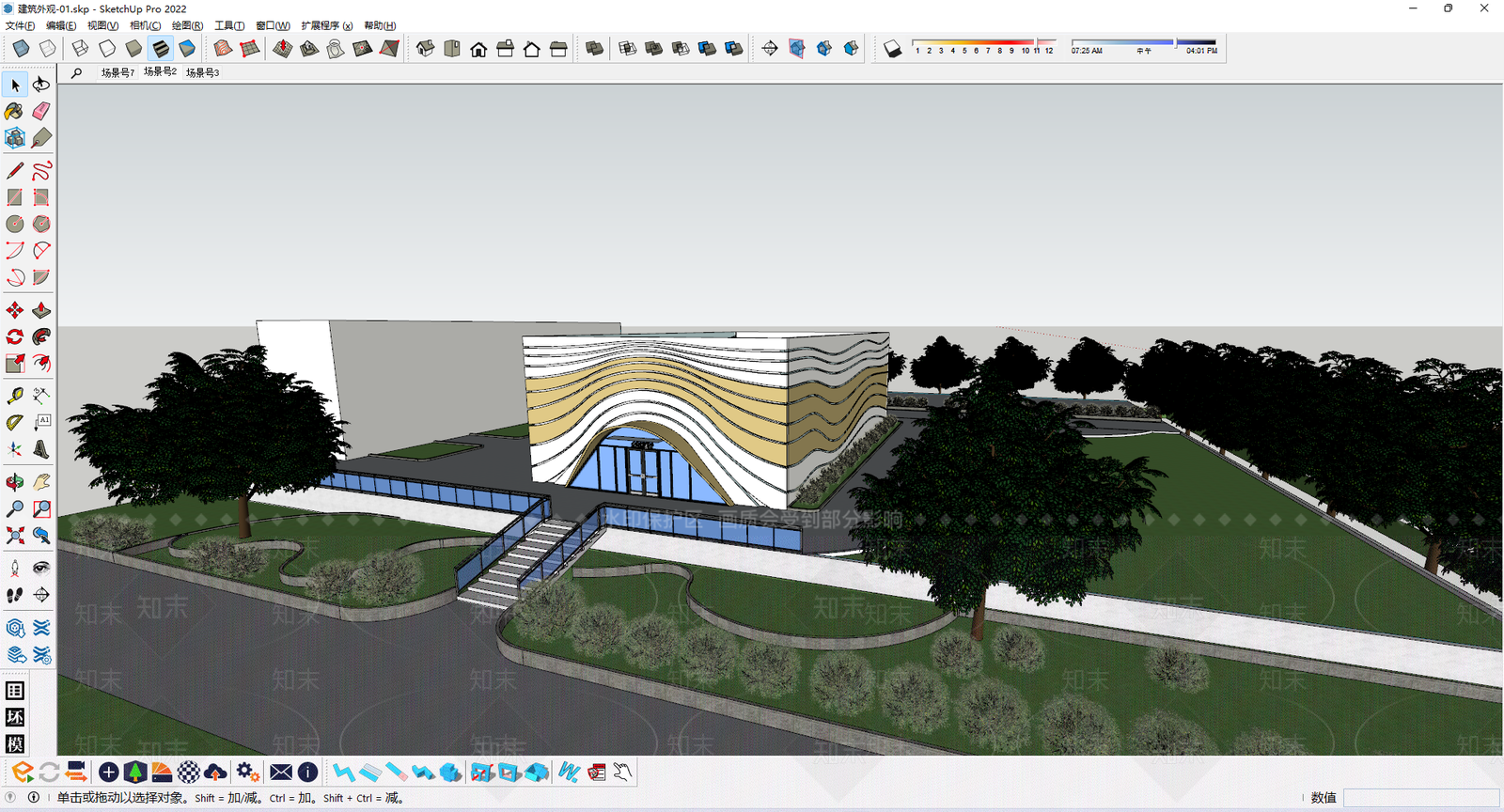This screenshot has width=1504, height=812.
Task: Click the Zoom Extents tool
Action: tap(14, 536)
